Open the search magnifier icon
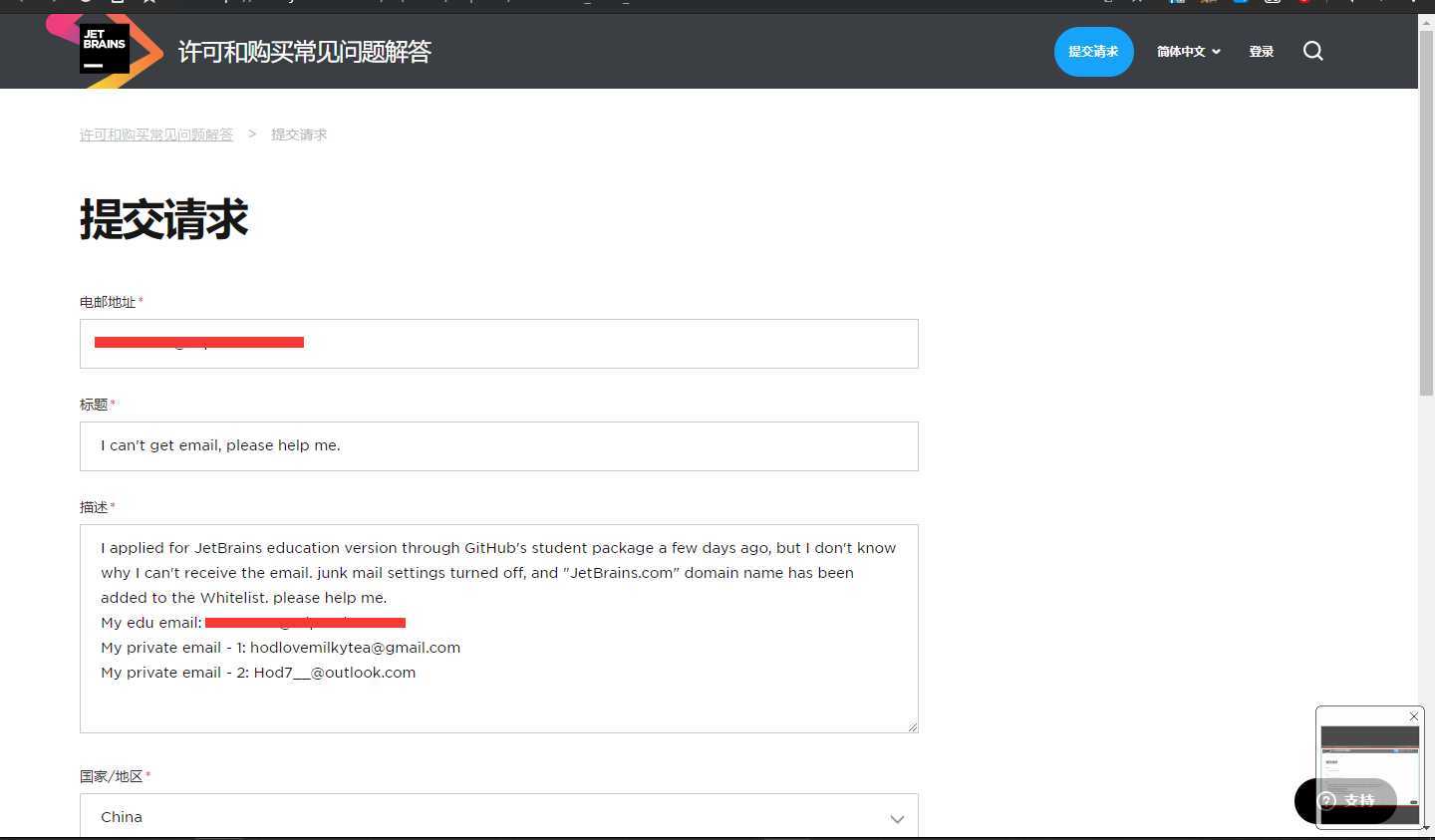This screenshot has width=1435, height=840. (x=1313, y=51)
